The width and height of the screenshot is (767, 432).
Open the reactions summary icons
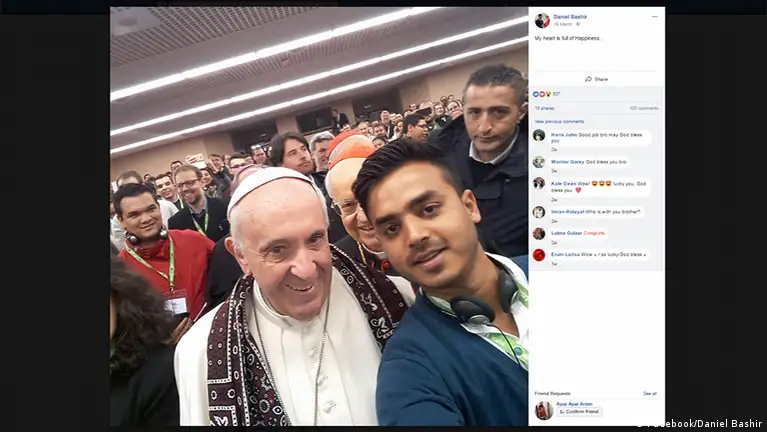point(542,94)
